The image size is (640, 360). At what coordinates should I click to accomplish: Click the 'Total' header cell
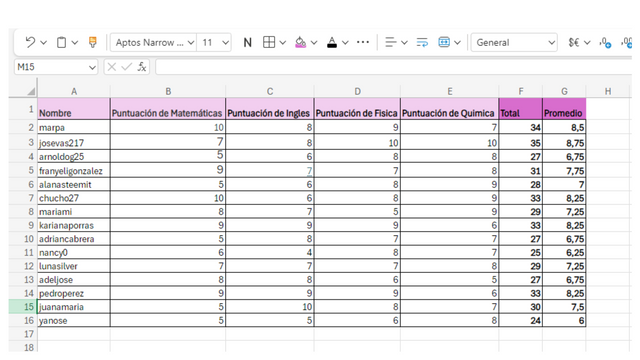tap(521, 109)
